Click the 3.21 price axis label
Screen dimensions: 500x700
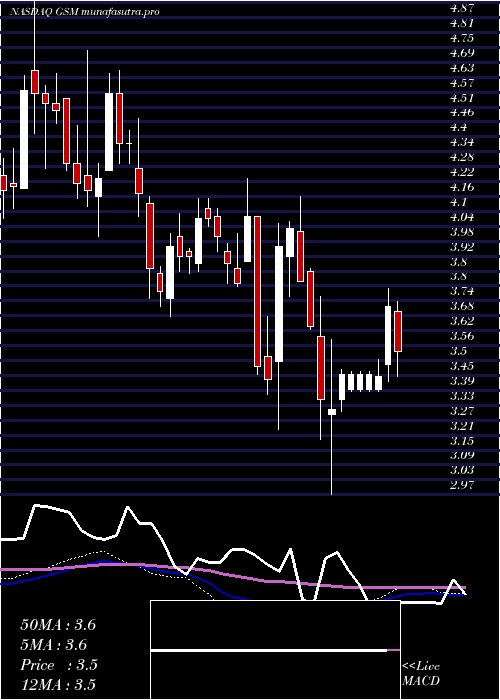click(x=462, y=425)
